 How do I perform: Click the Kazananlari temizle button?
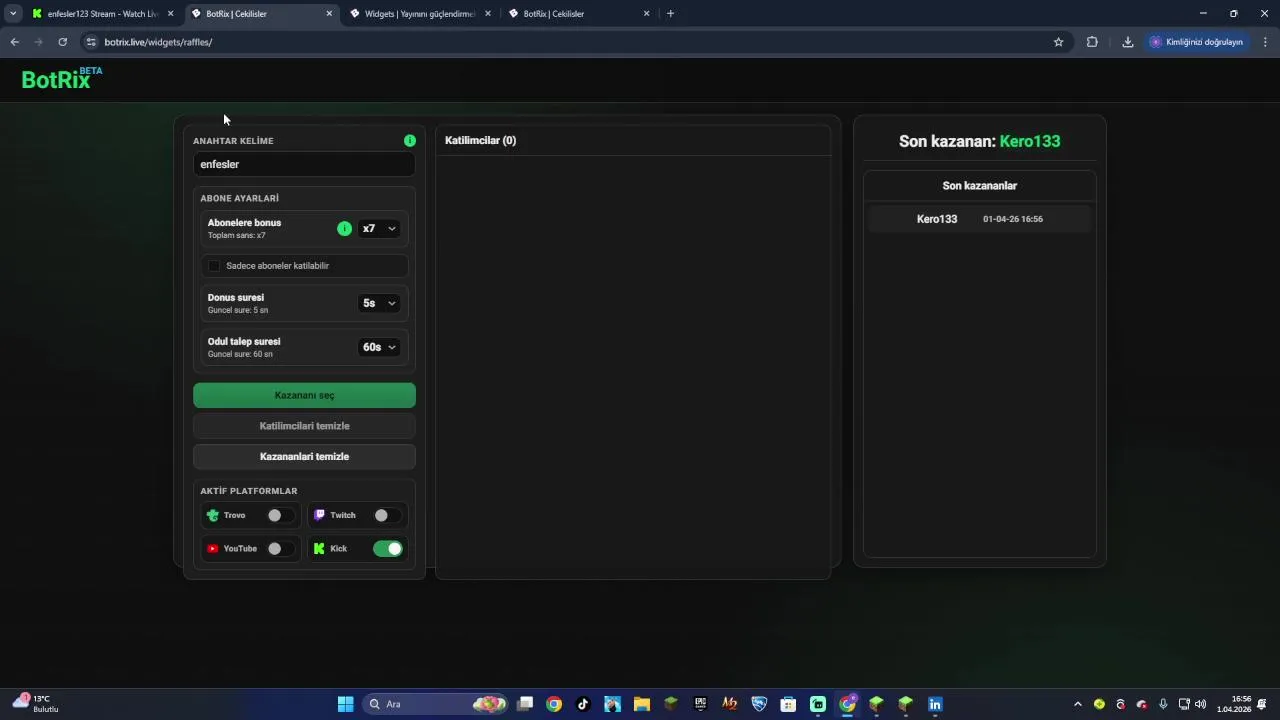[304, 457]
